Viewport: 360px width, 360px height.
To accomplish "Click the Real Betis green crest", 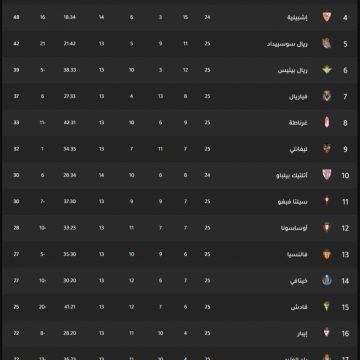I will click(x=327, y=70).
